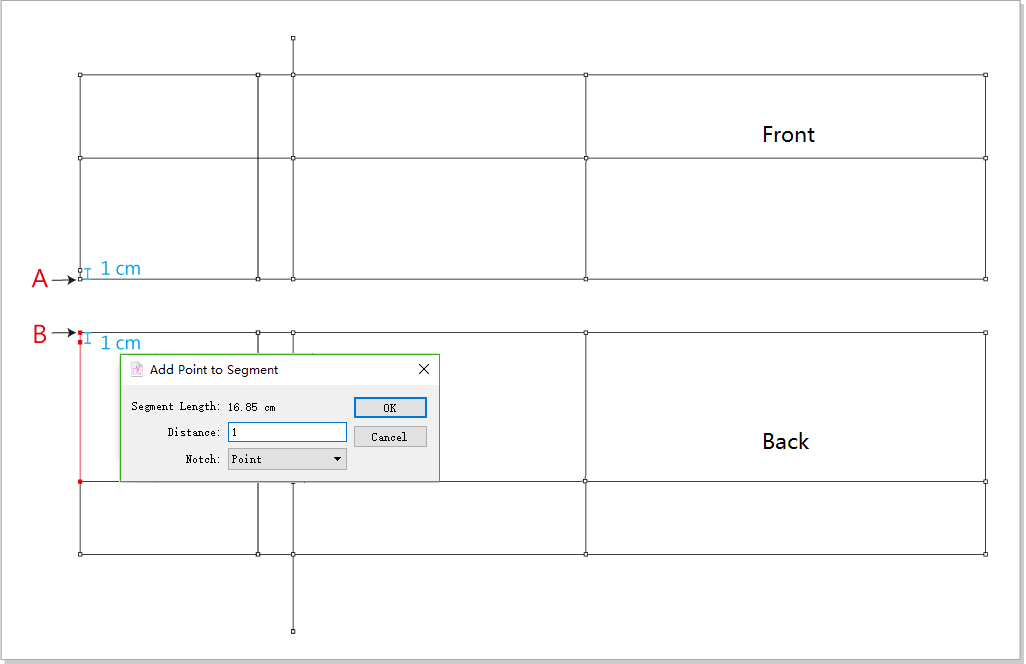Click the red letter A marker
Viewport: 1026px width, 664px height.
coord(40,279)
